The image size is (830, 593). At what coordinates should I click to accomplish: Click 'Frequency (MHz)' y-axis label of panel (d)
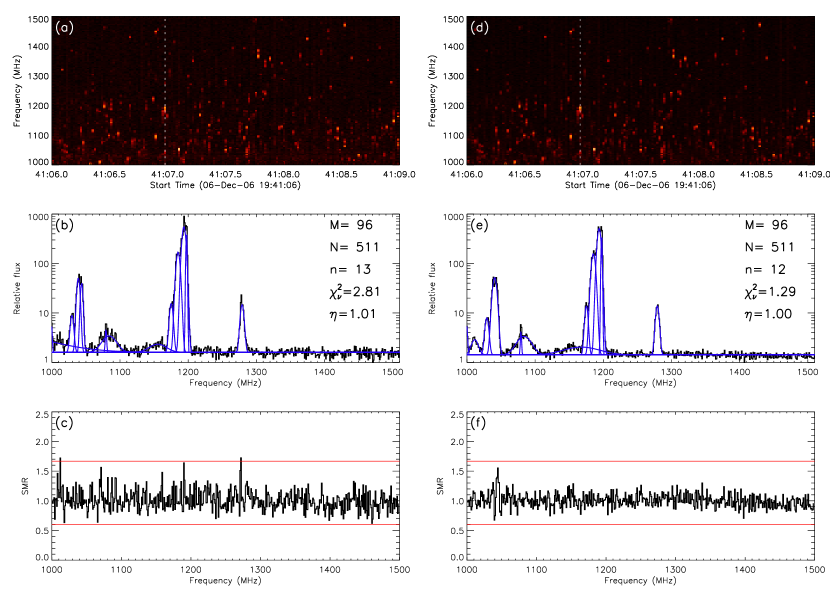pyautogui.click(x=432, y=91)
